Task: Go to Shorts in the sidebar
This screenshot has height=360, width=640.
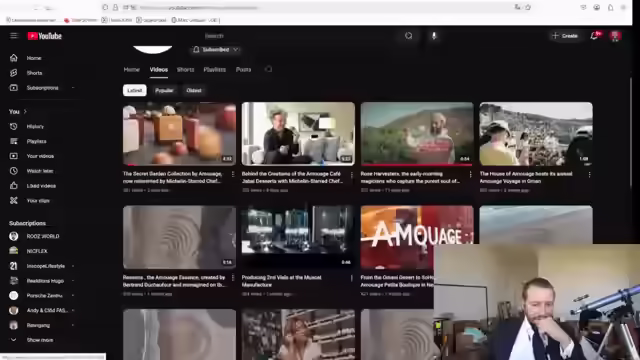Action: click(34, 73)
